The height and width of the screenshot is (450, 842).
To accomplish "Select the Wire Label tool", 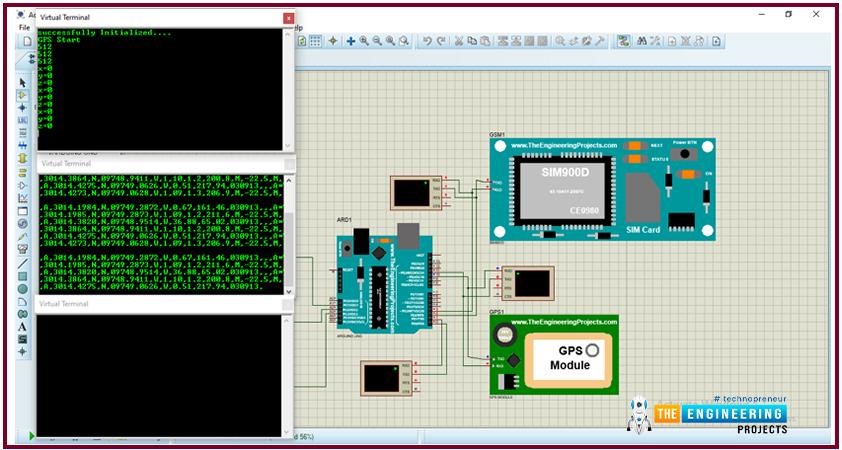I will (x=23, y=120).
